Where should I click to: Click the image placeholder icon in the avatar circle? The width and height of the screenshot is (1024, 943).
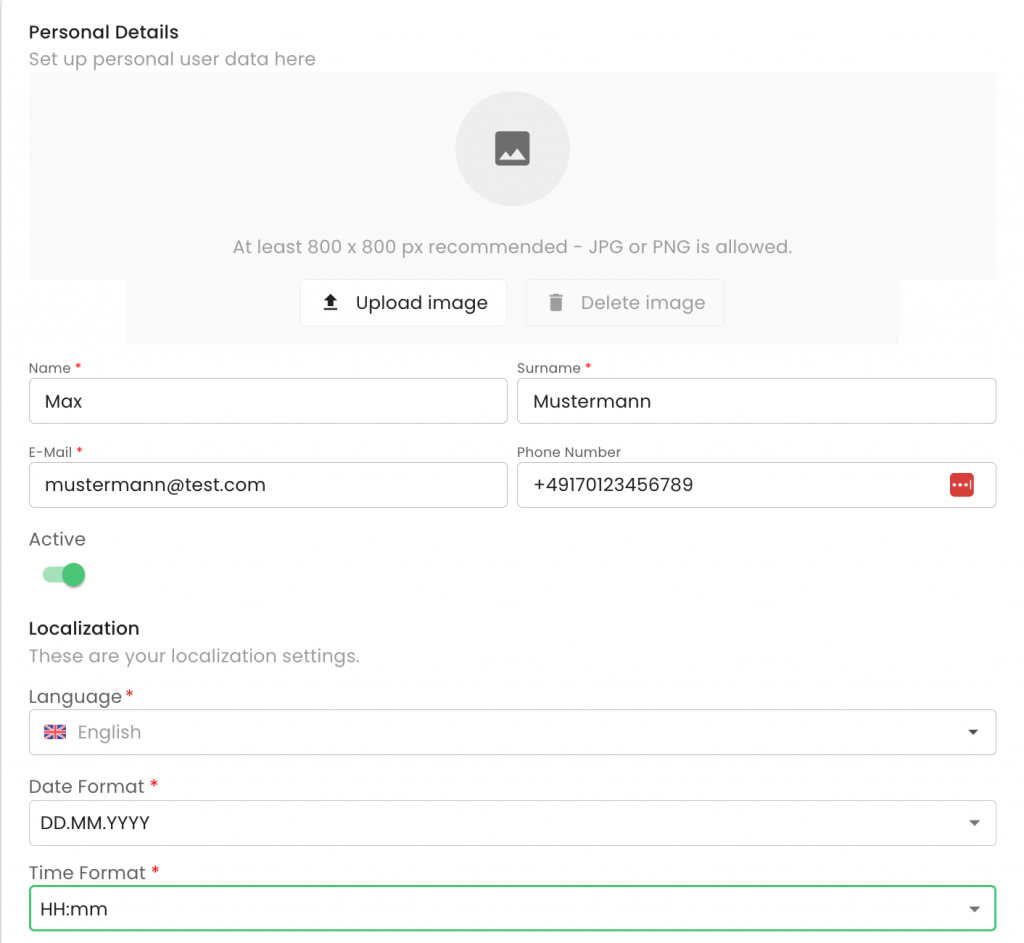[x=512, y=148]
